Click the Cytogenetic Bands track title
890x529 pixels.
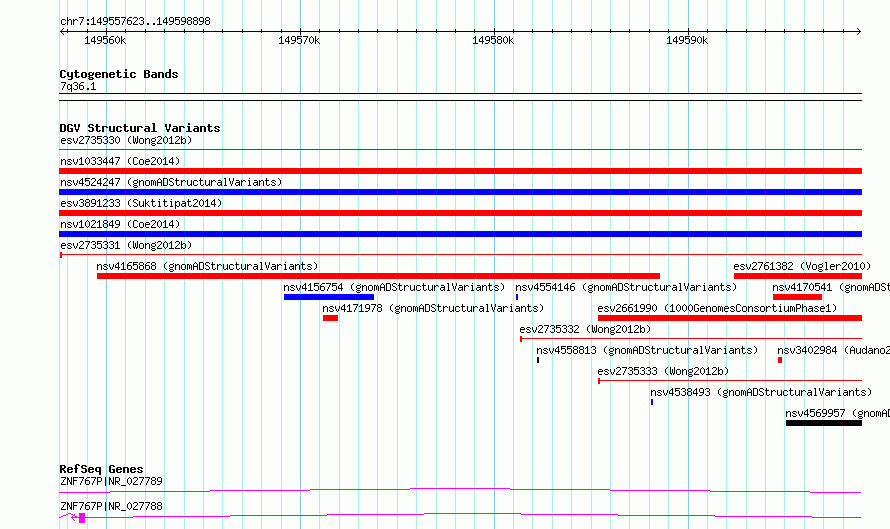pos(119,74)
